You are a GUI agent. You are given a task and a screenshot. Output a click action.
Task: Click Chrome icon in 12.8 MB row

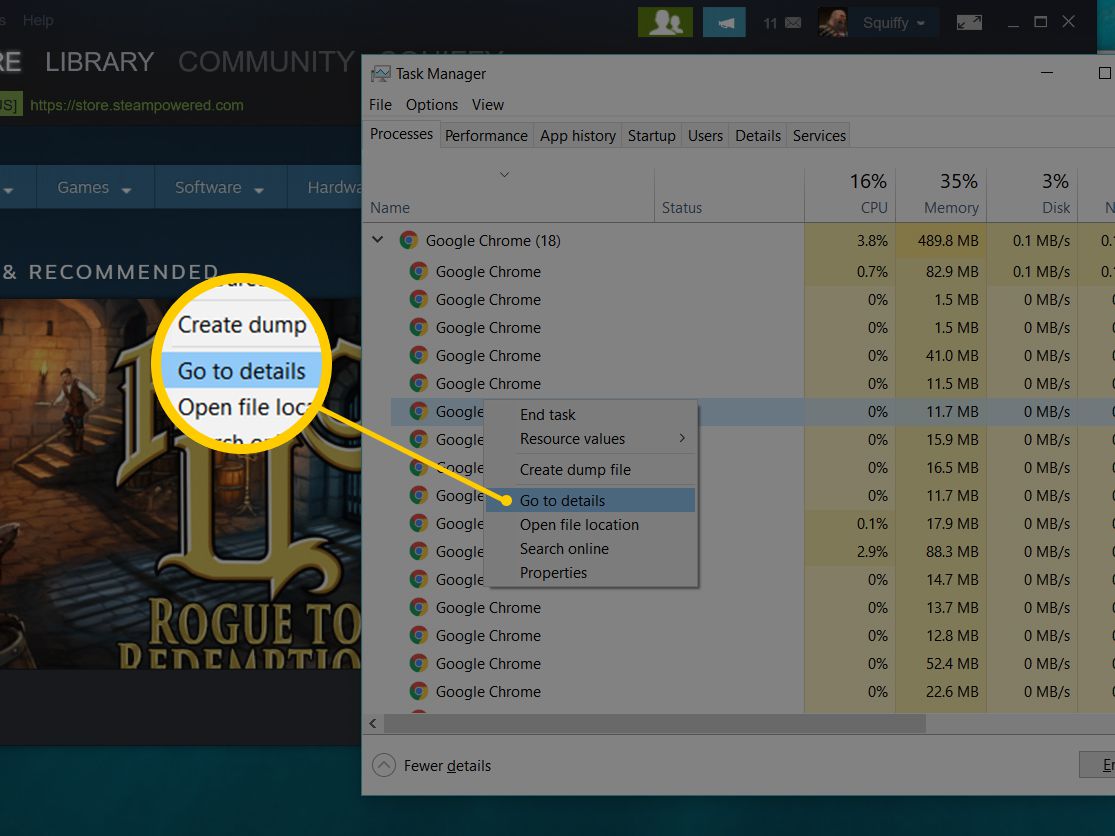[418, 635]
